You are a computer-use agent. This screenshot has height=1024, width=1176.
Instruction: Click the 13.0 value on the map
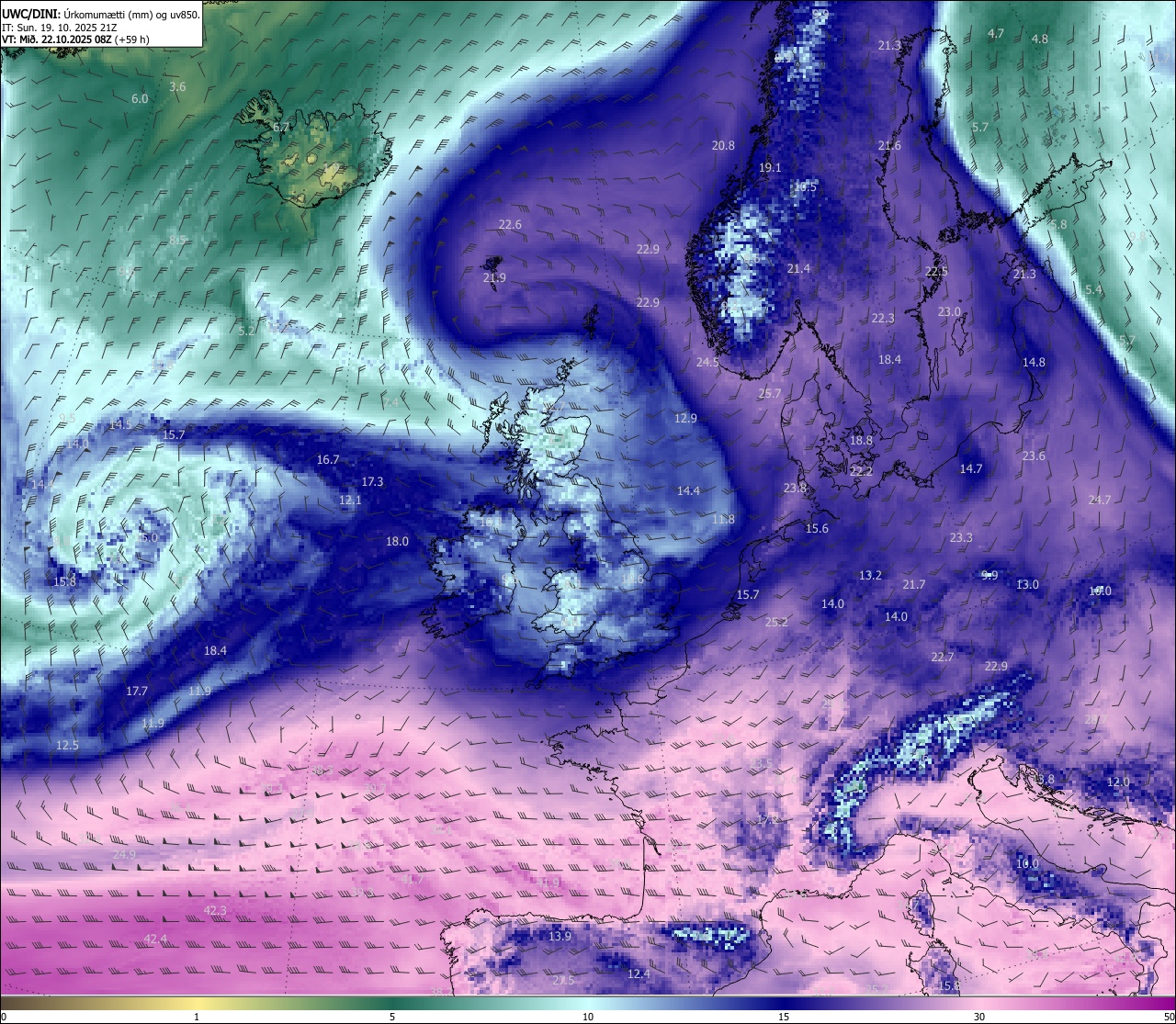1028,585
